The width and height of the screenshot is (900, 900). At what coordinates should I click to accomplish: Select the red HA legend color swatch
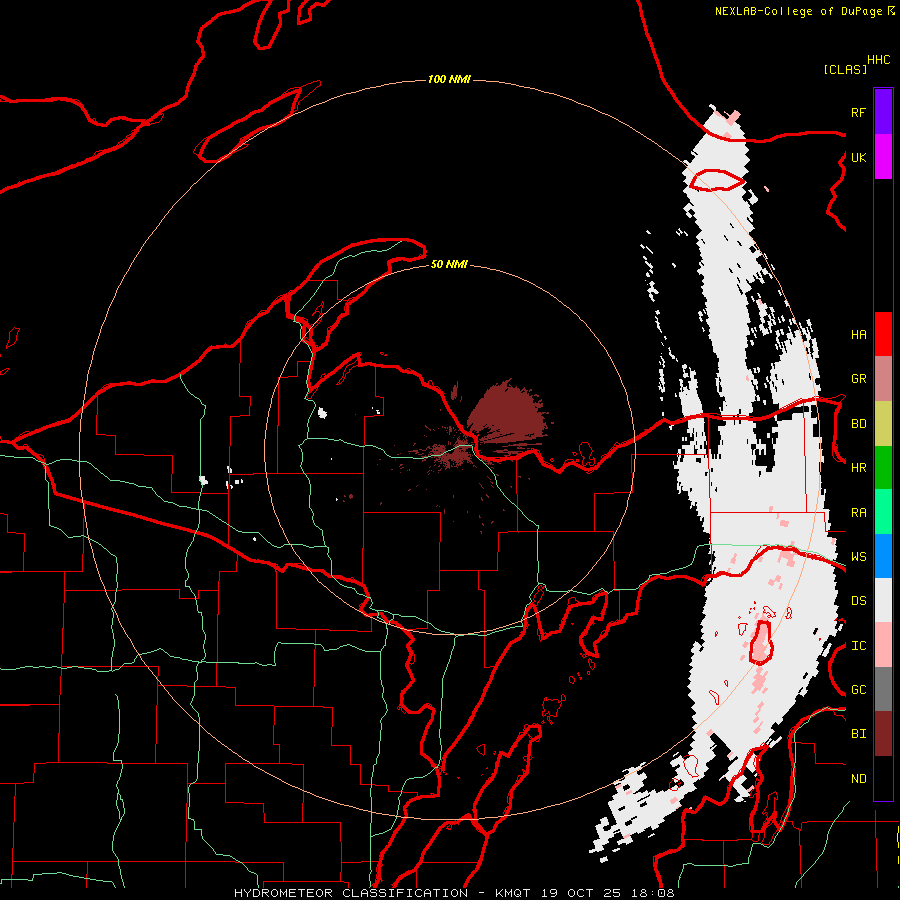[883, 334]
